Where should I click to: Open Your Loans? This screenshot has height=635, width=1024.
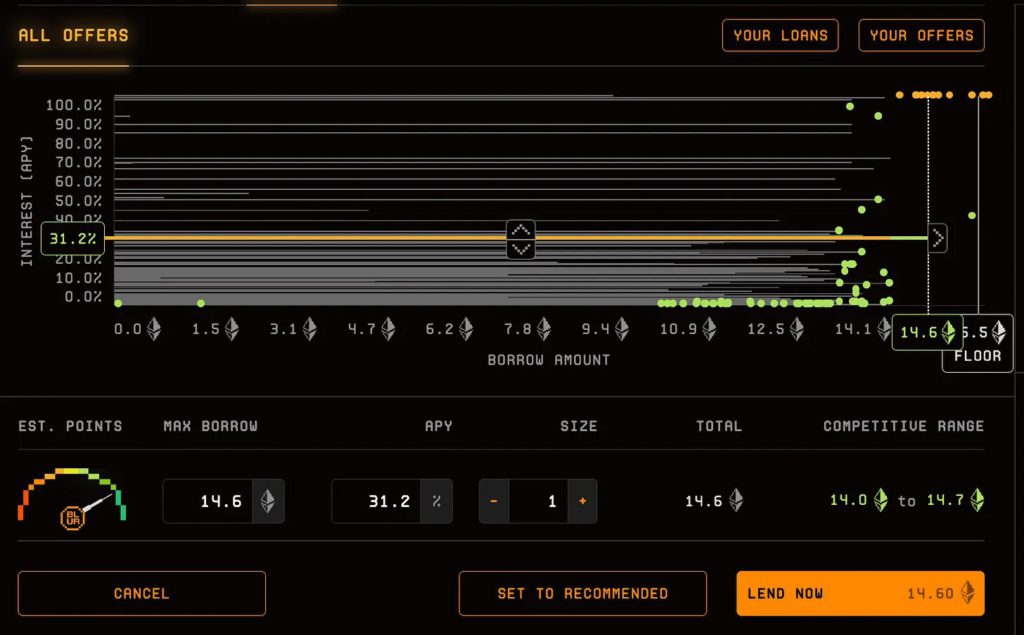pyautogui.click(x=780, y=35)
